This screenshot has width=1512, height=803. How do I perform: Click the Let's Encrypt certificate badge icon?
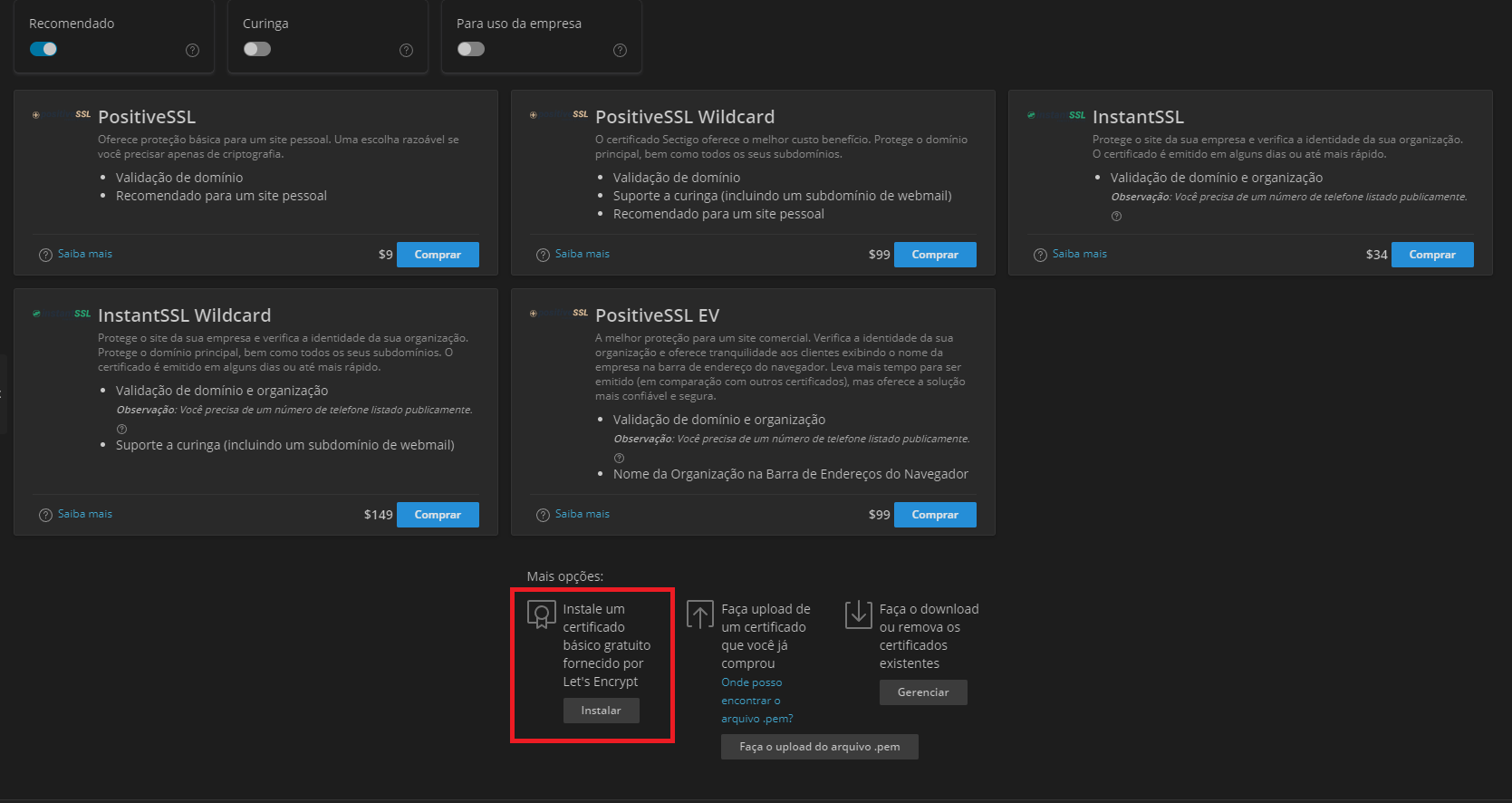[x=542, y=614]
